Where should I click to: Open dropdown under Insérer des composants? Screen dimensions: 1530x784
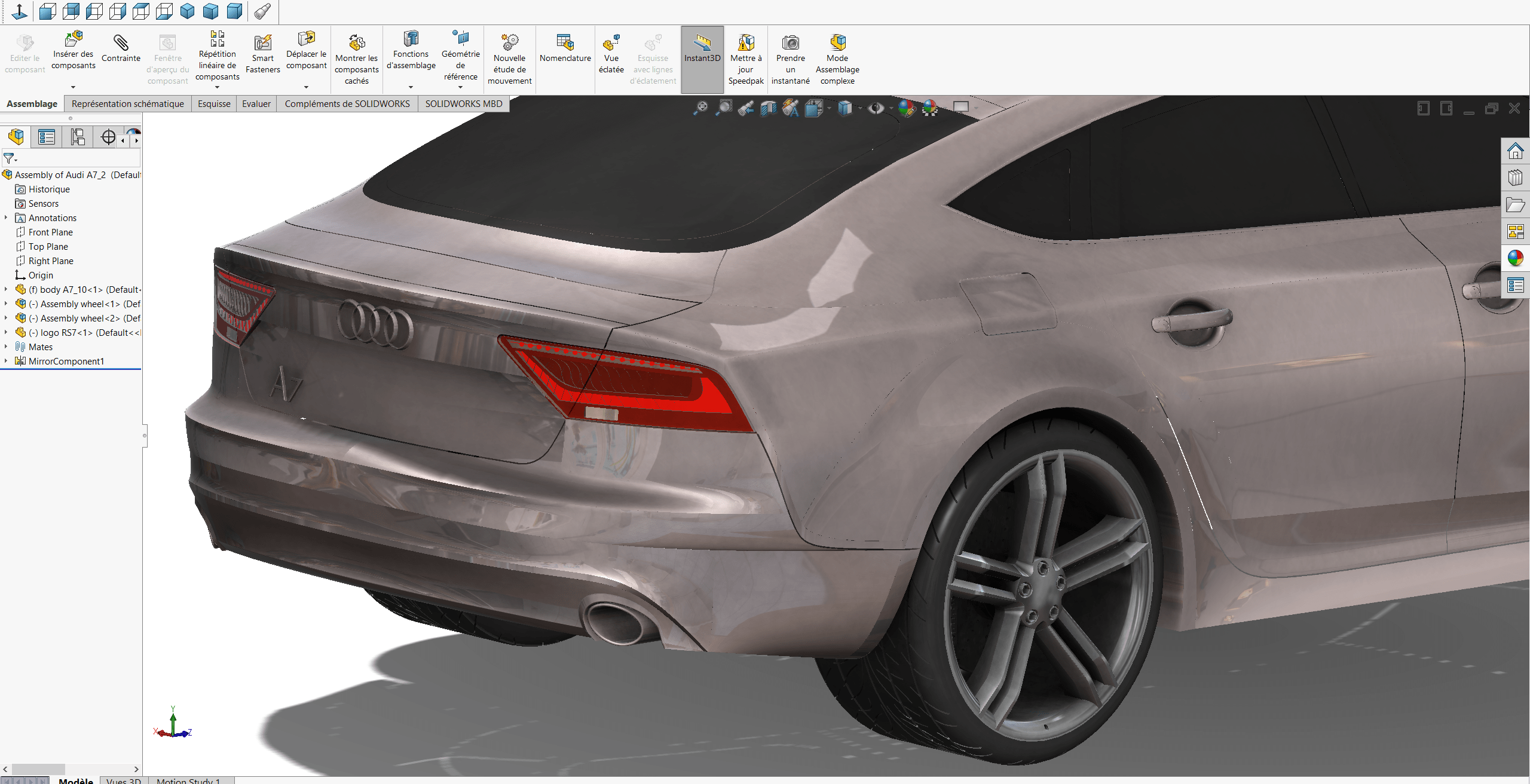[73, 87]
